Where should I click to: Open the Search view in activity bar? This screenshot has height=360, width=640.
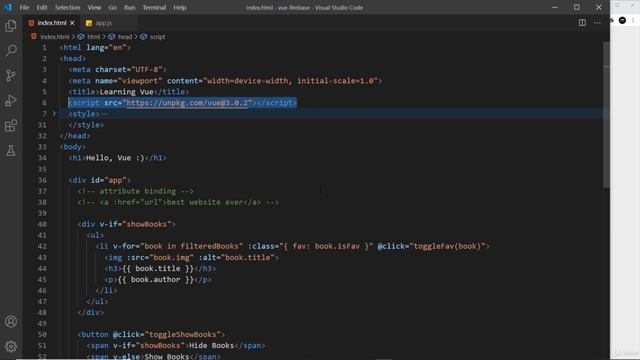coord(11,51)
